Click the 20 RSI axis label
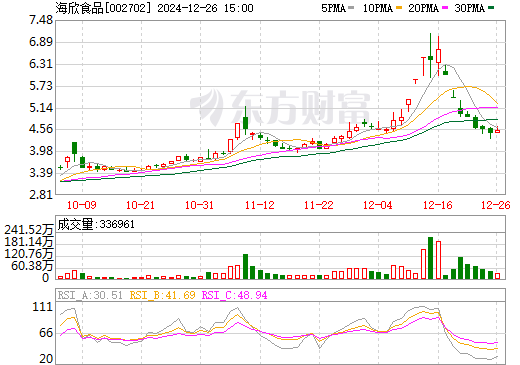 coord(46,359)
